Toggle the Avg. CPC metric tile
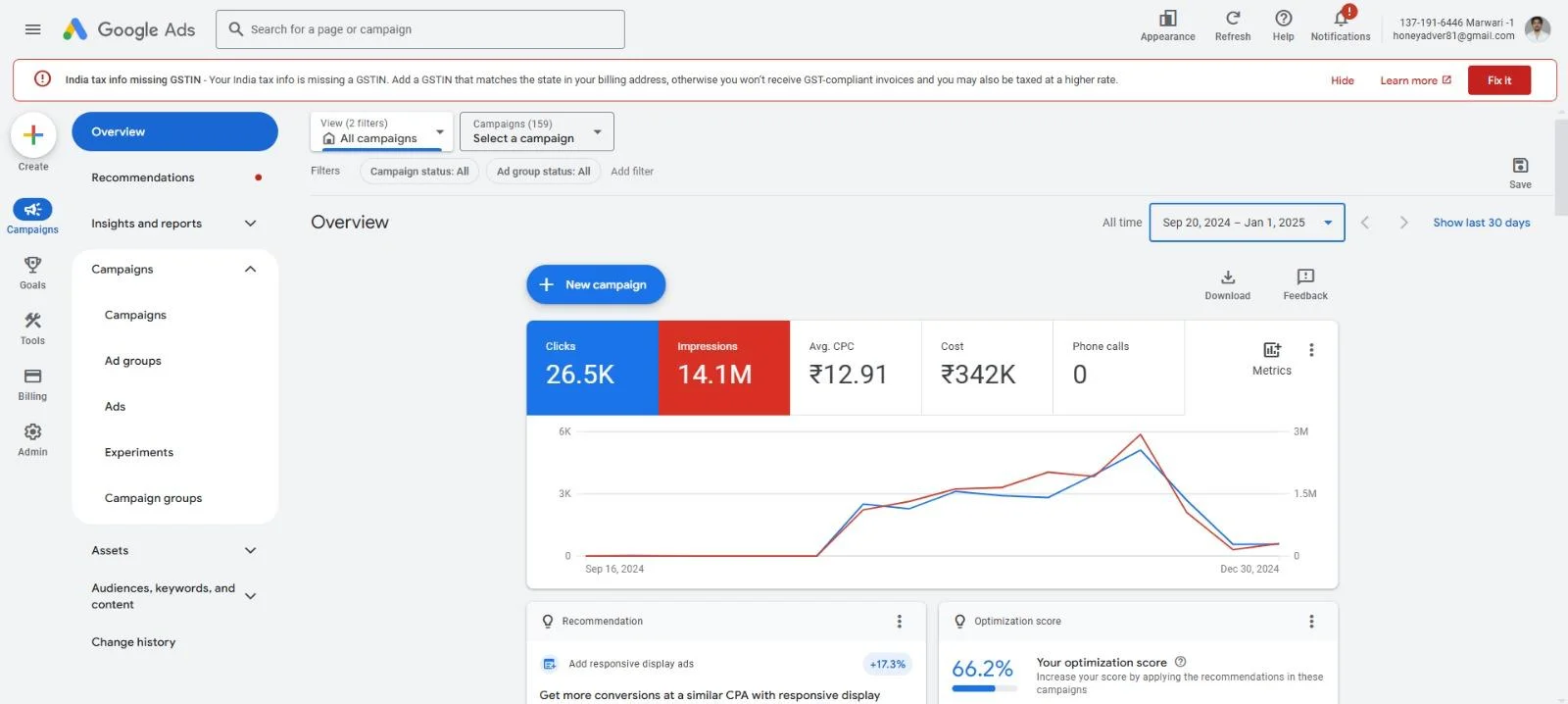 (x=855, y=368)
